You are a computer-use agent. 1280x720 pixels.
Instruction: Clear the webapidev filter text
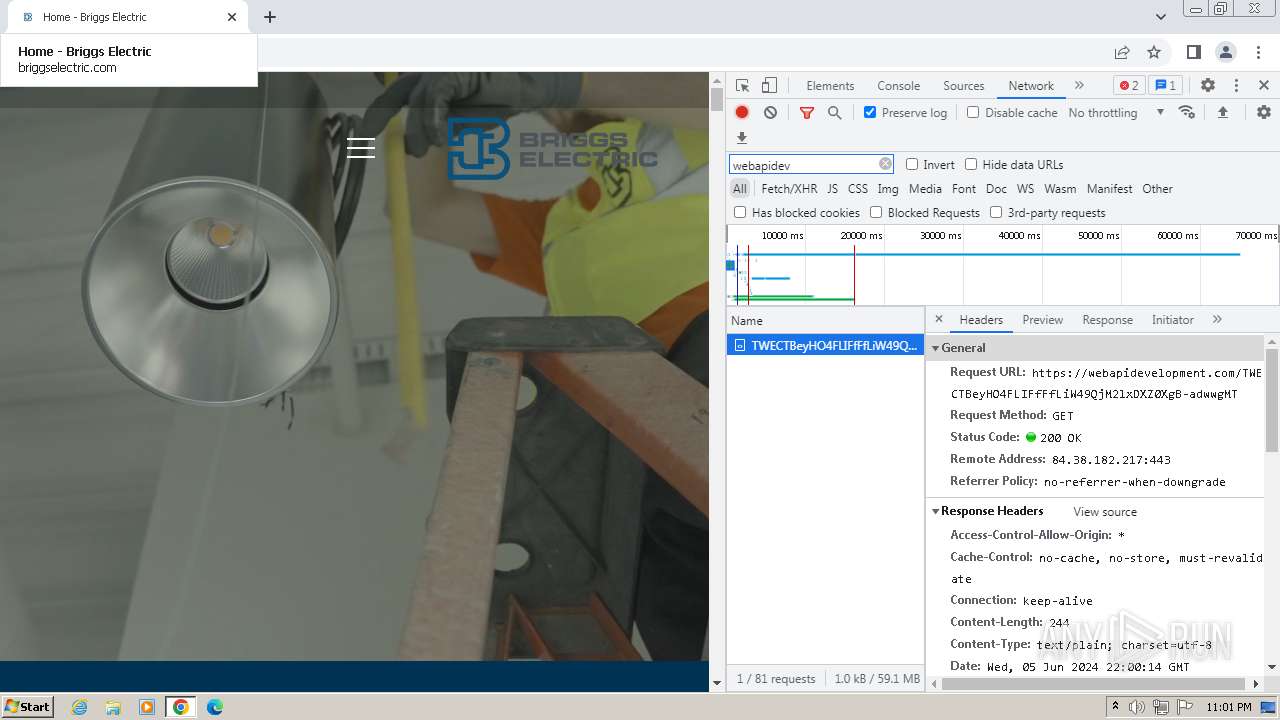(x=885, y=164)
